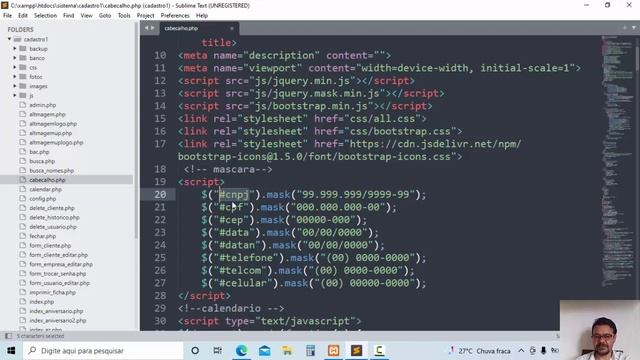
Task: Open the tab list dropdown arrow at top right
Action: [634, 28]
